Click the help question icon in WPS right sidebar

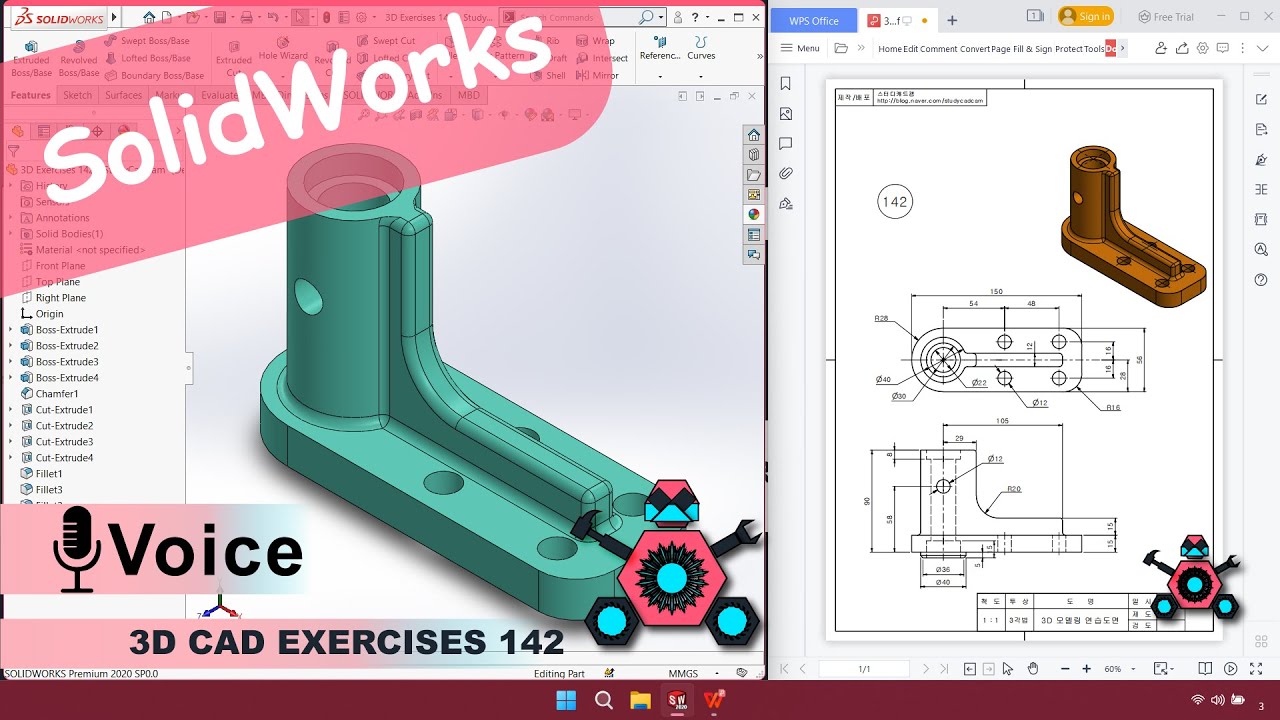point(1261,279)
